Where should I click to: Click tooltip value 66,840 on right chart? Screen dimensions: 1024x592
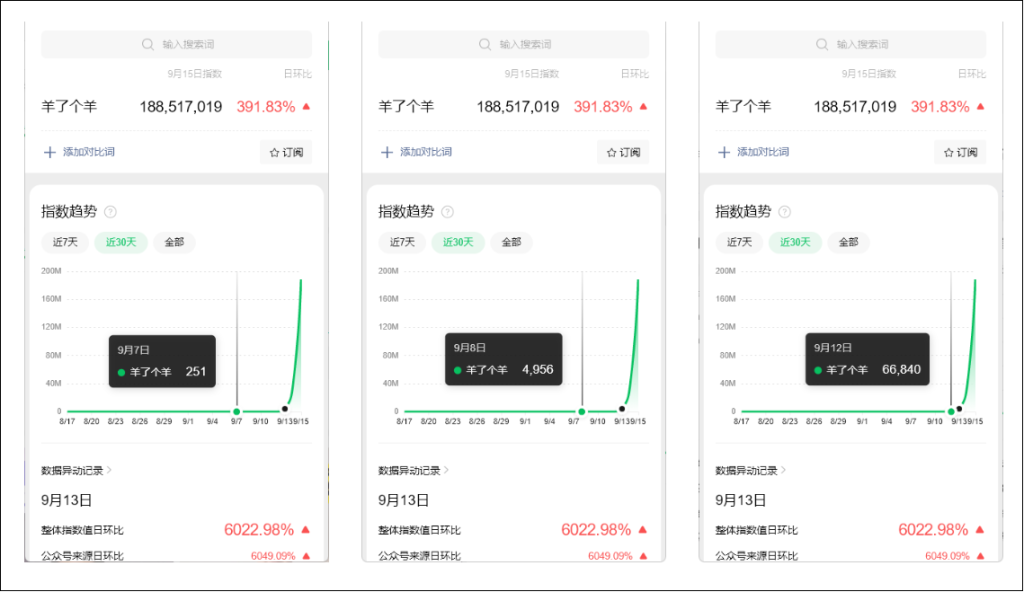tap(901, 370)
